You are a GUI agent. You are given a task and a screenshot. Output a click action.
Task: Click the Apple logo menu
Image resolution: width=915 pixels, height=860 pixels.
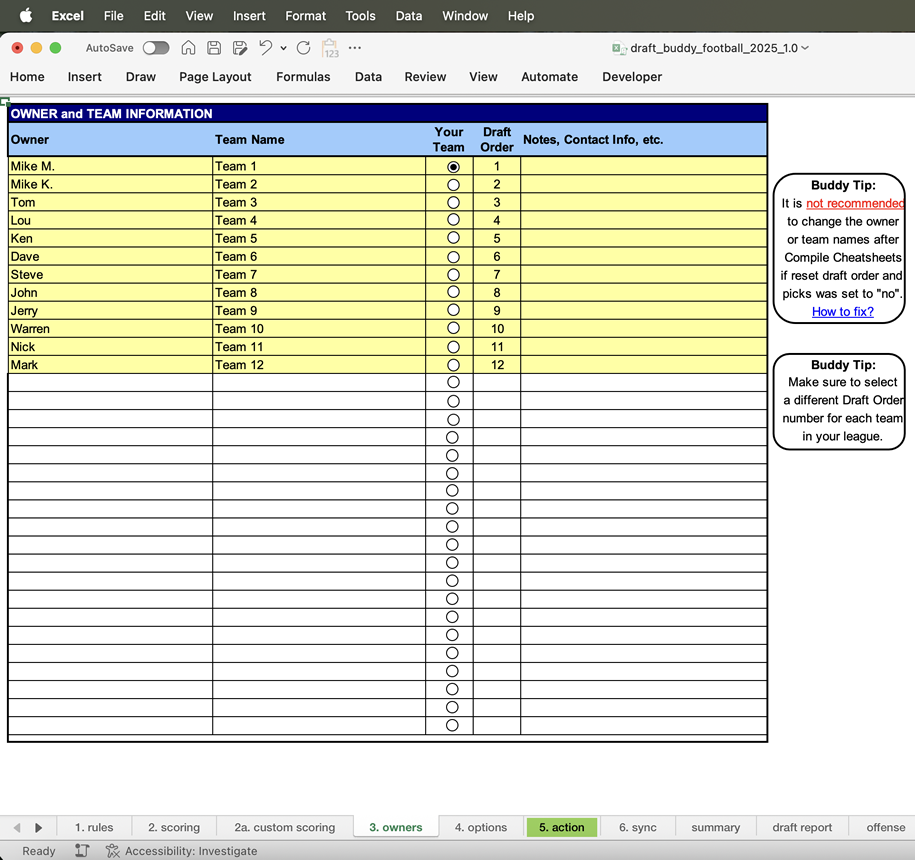click(x=26, y=16)
